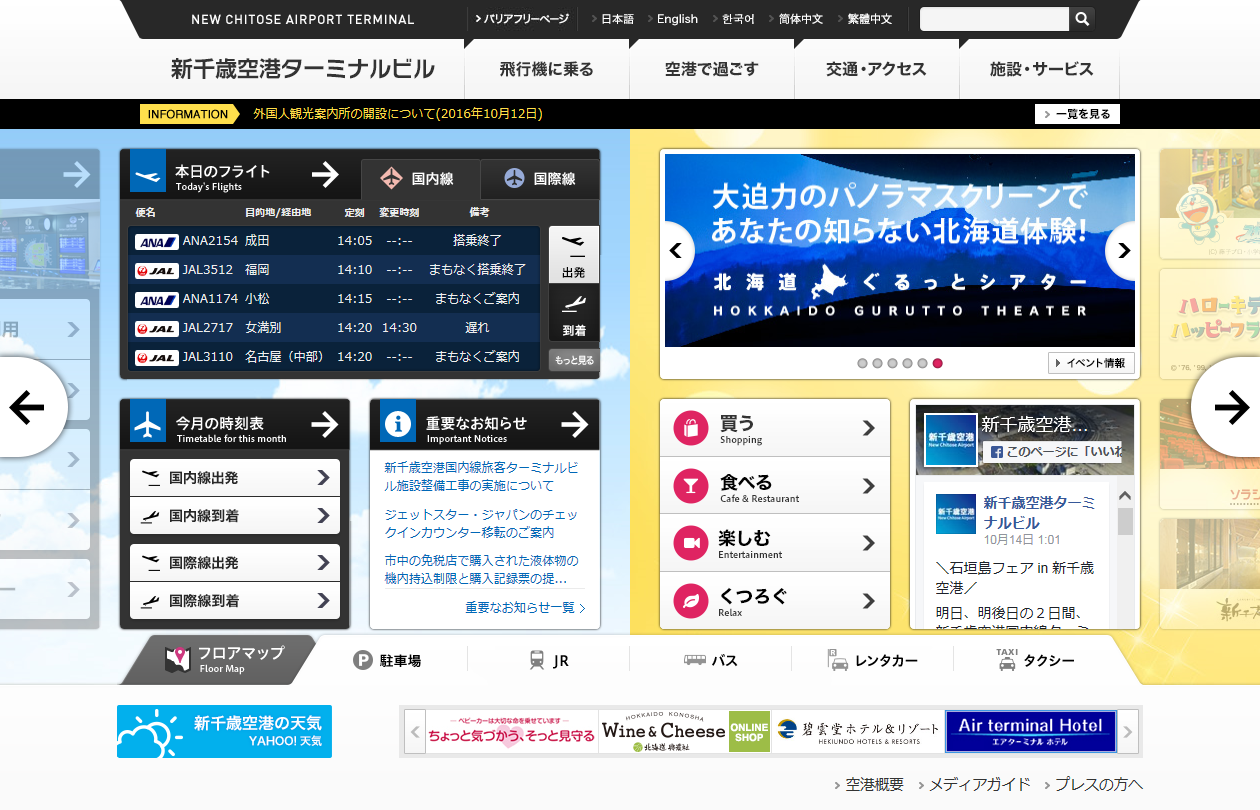Image resolution: width=1260 pixels, height=810 pixels.
Task: Open 飛行機に乗る menu
Action: click(x=547, y=69)
